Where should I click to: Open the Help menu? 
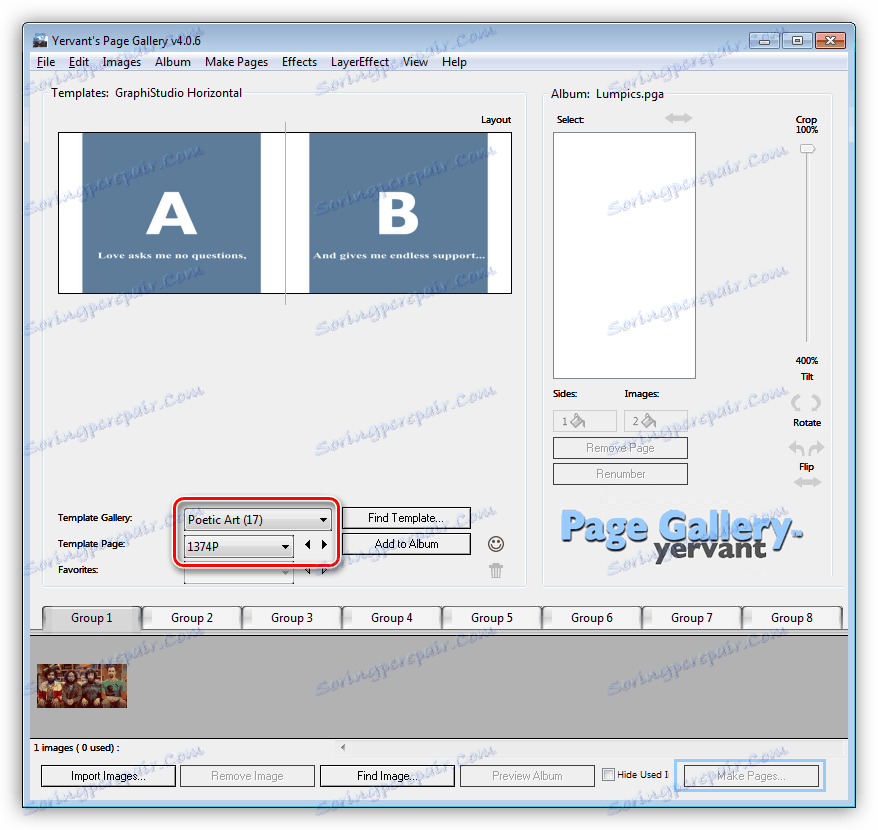[x=454, y=62]
